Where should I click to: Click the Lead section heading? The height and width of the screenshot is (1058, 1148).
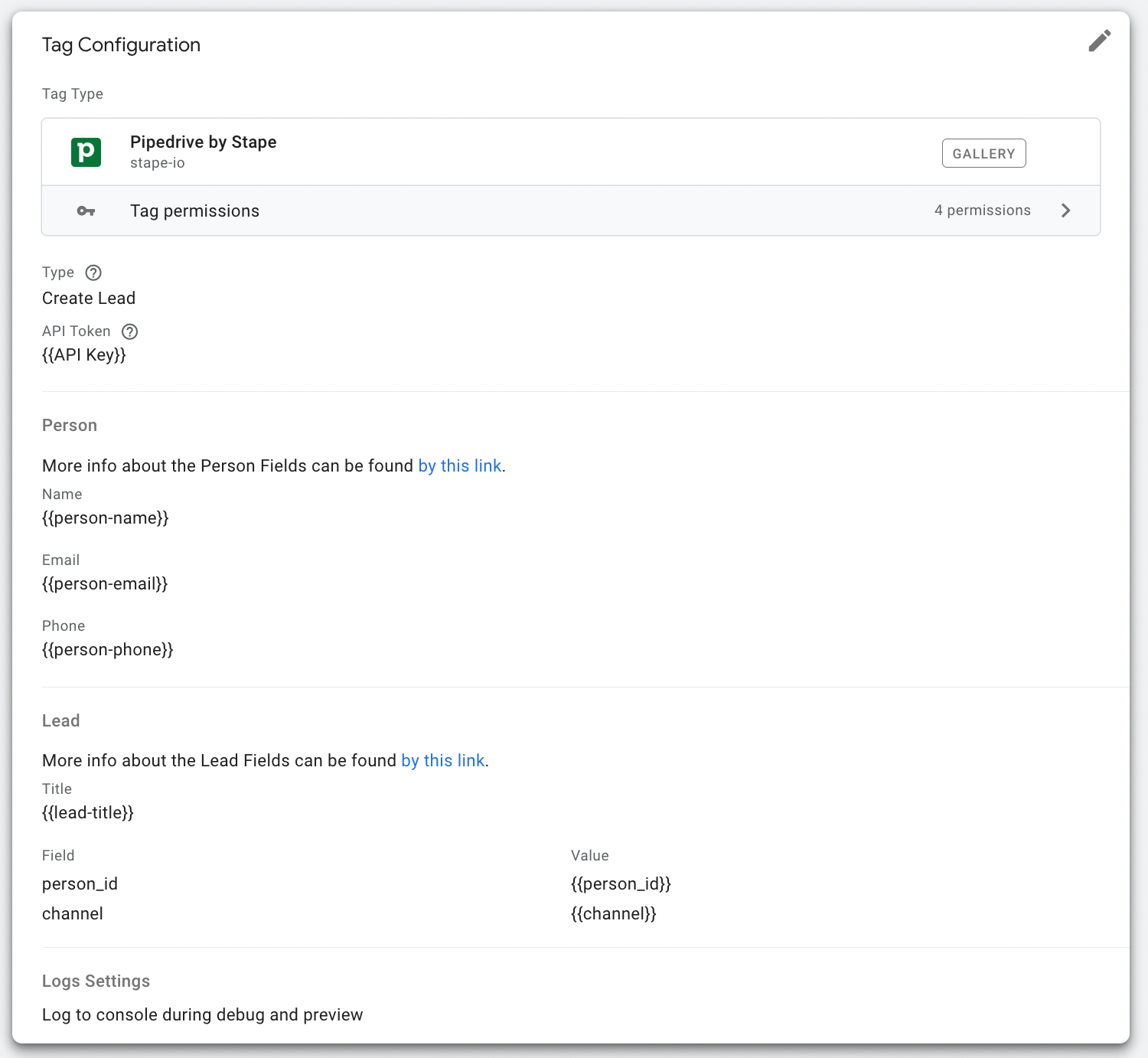point(60,721)
